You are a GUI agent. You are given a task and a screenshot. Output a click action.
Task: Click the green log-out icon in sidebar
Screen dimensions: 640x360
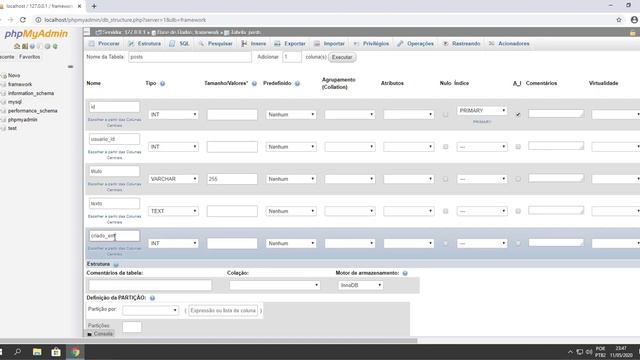tap(25, 46)
